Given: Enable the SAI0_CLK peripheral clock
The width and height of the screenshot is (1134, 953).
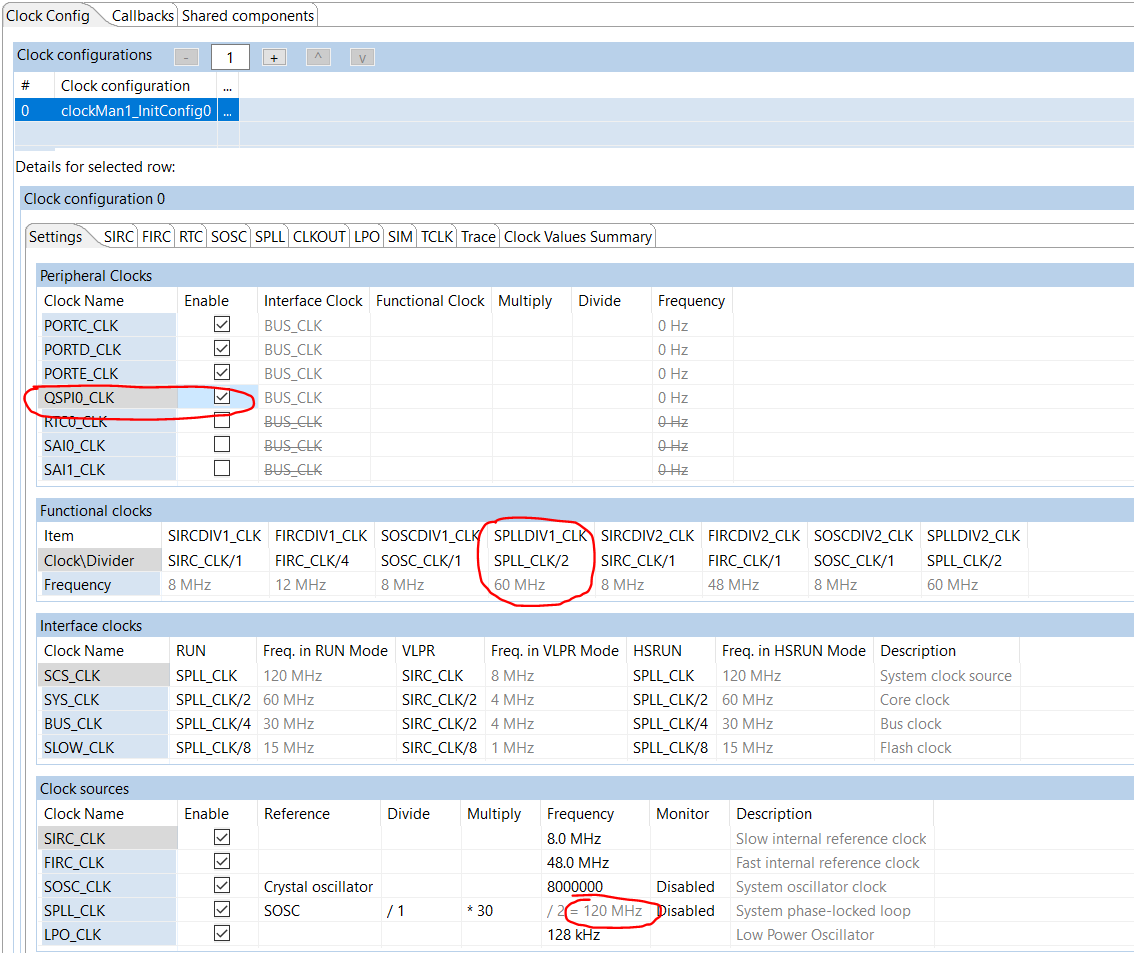Looking at the screenshot, I should click(x=221, y=445).
